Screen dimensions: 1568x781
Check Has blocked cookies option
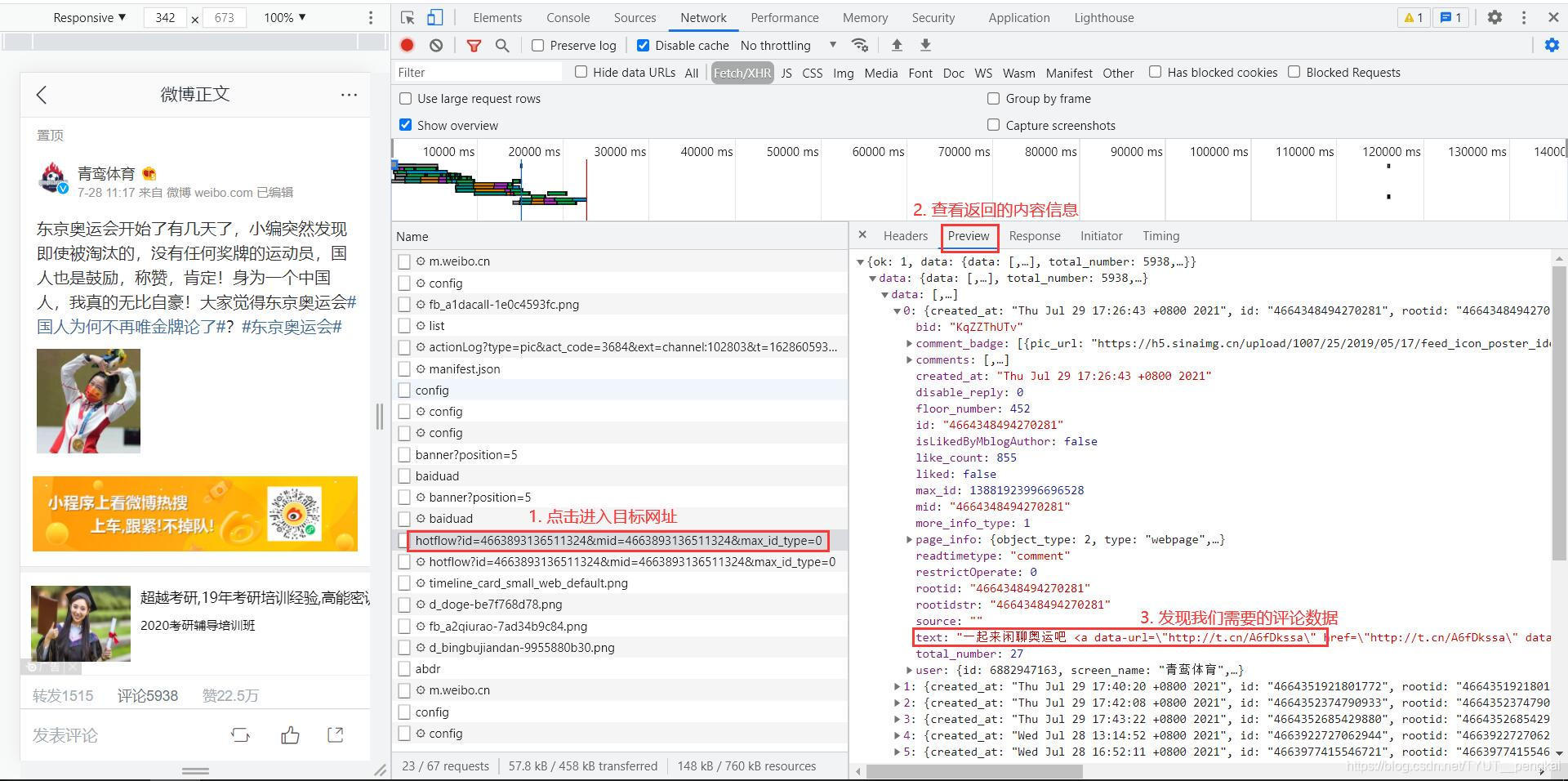click(1155, 72)
